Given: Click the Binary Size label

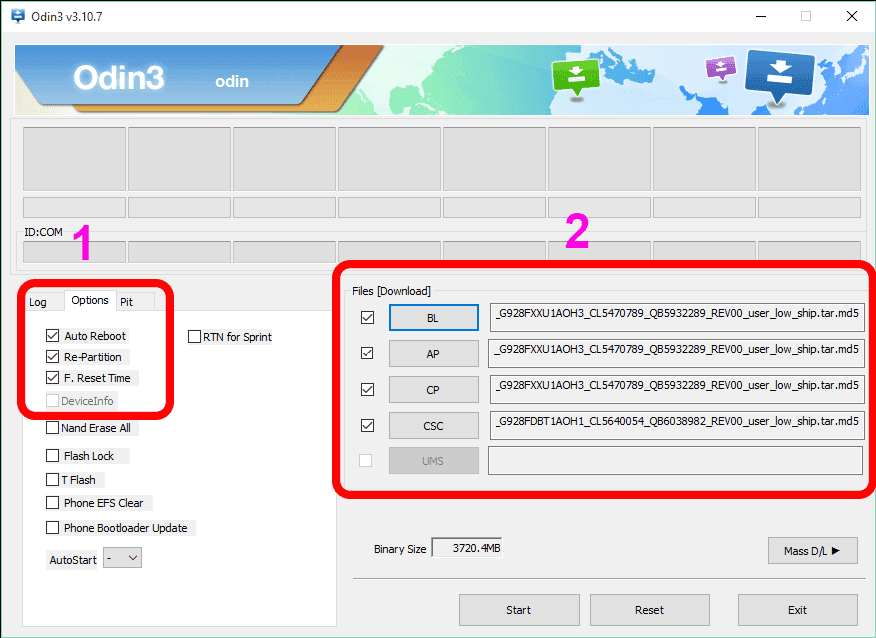Looking at the screenshot, I should [400, 549].
